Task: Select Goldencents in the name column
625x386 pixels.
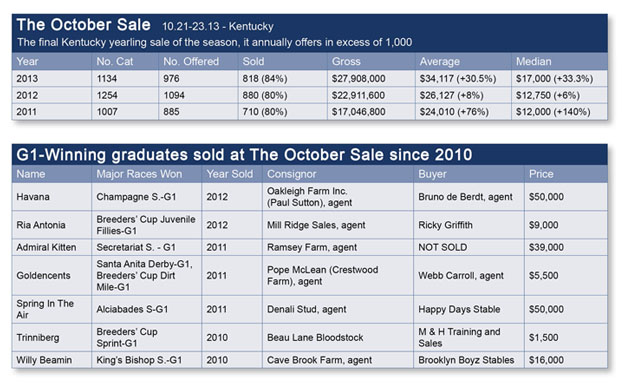Action: [x=43, y=276]
